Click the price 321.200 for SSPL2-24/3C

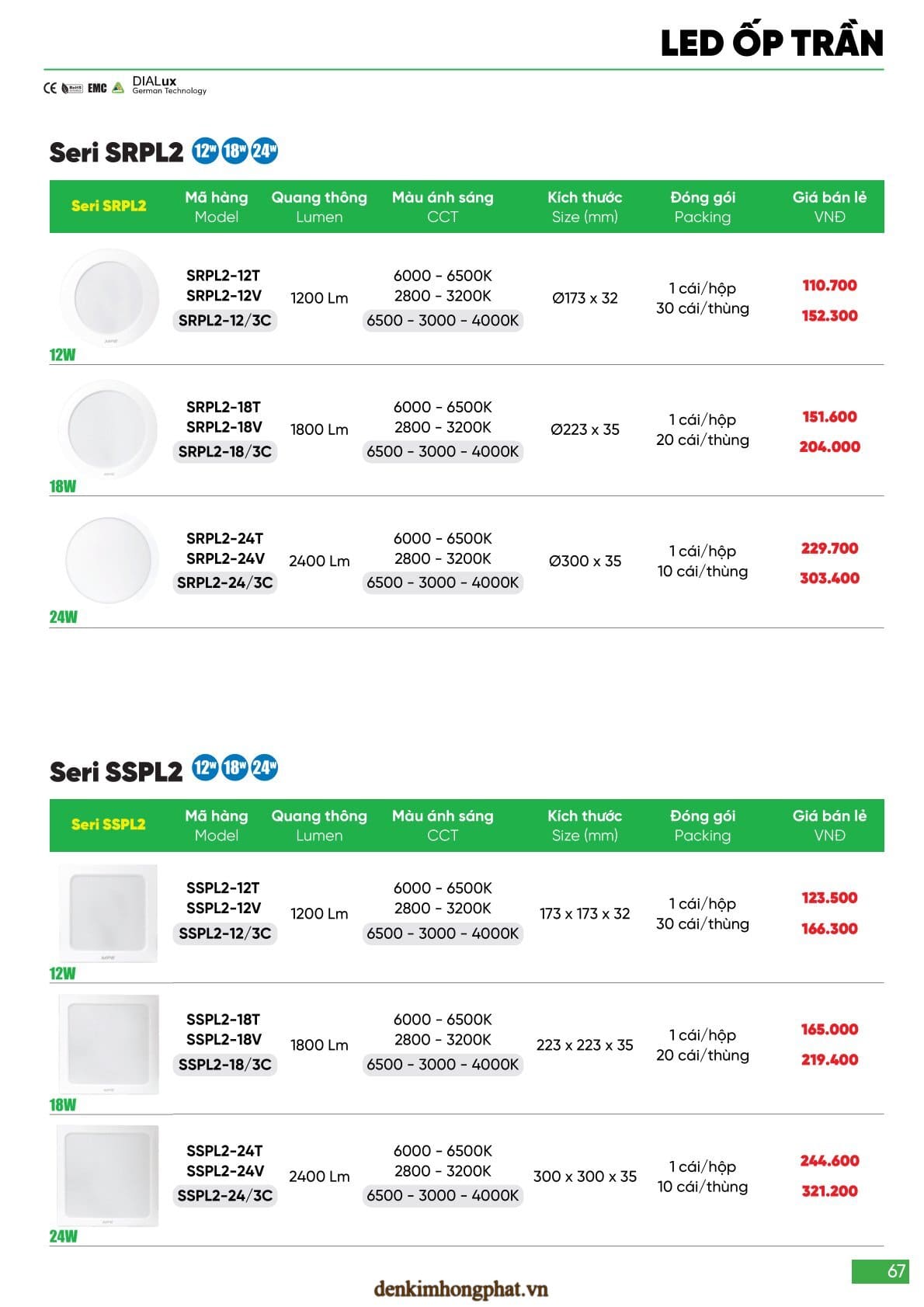click(828, 1191)
